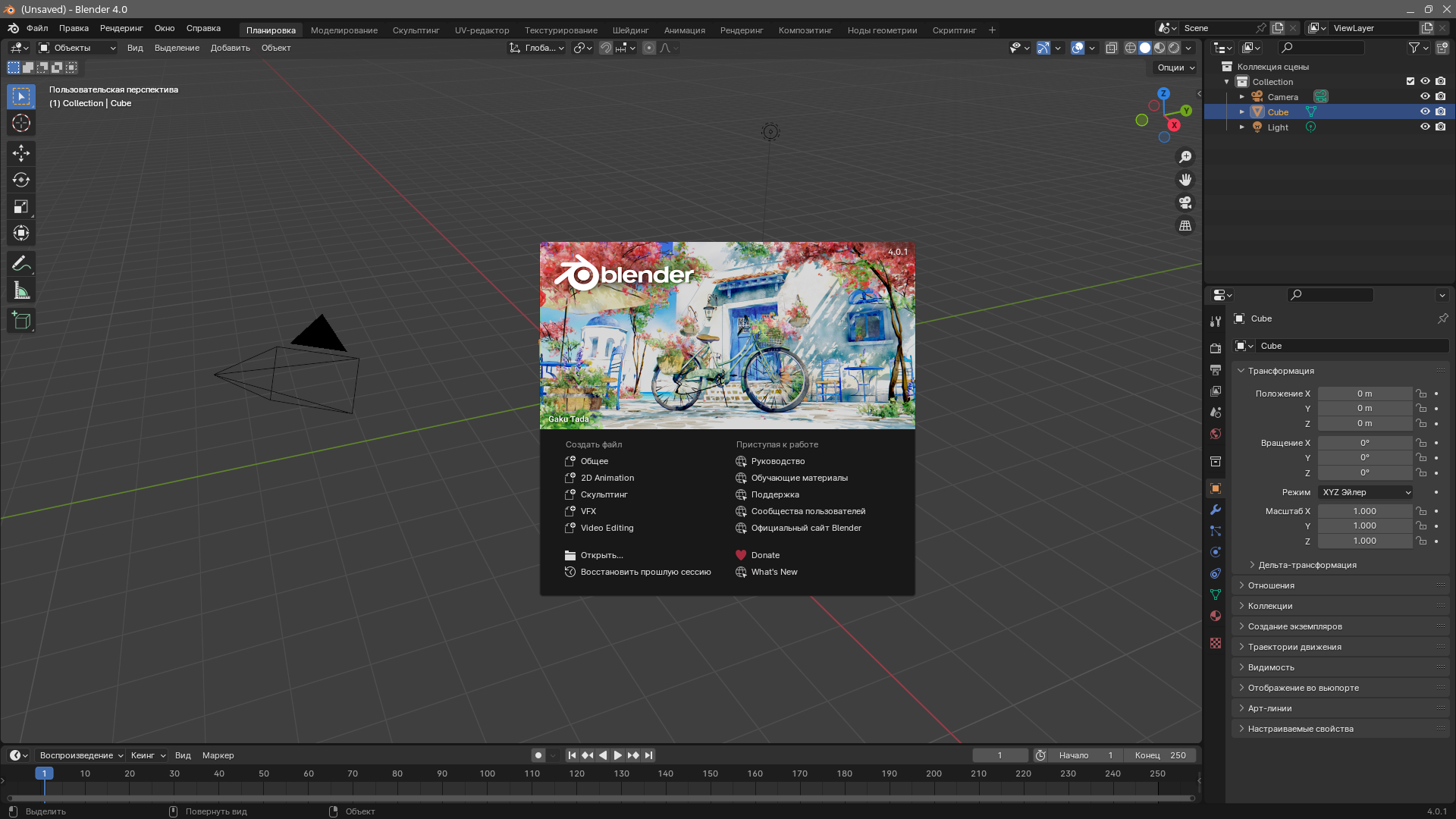The width and height of the screenshot is (1456, 819).
Task: Click the Select Box tool
Action: tap(21, 96)
